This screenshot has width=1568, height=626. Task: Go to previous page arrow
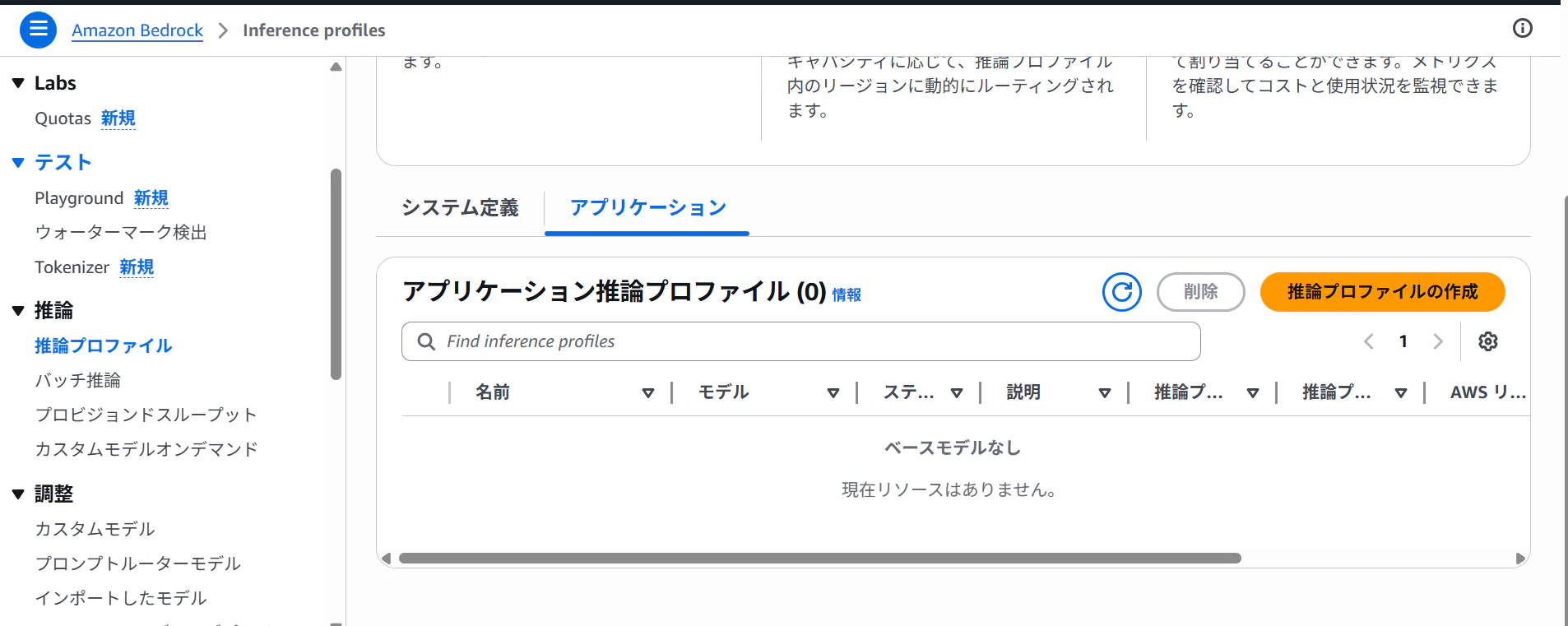[1369, 341]
